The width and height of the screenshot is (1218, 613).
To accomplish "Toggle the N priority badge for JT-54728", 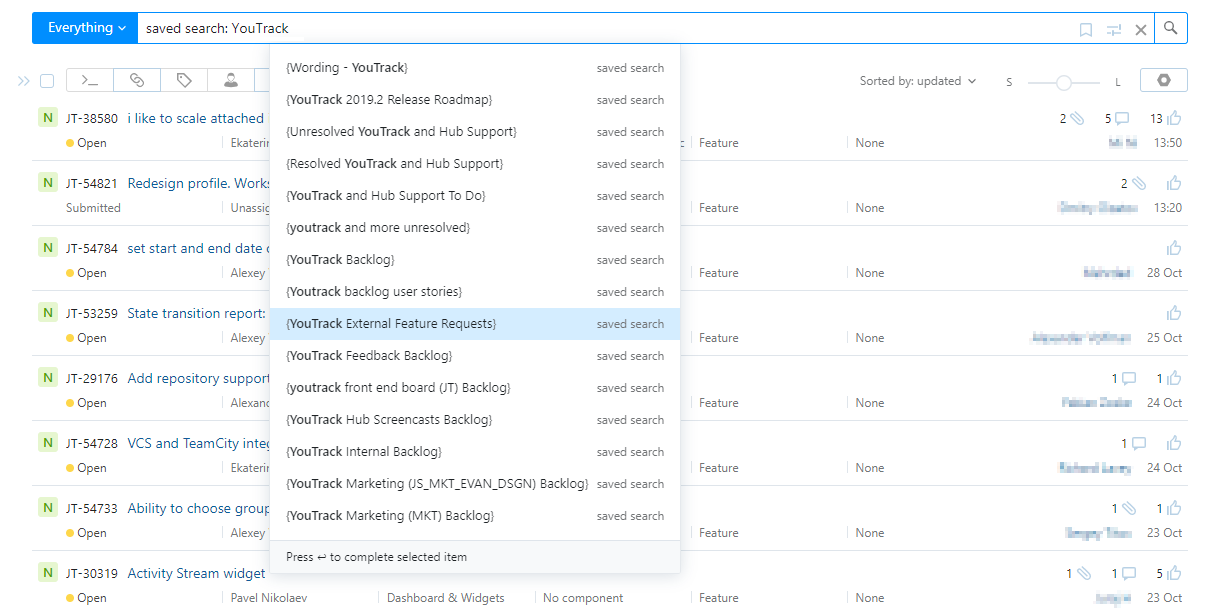I will [x=47, y=443].
